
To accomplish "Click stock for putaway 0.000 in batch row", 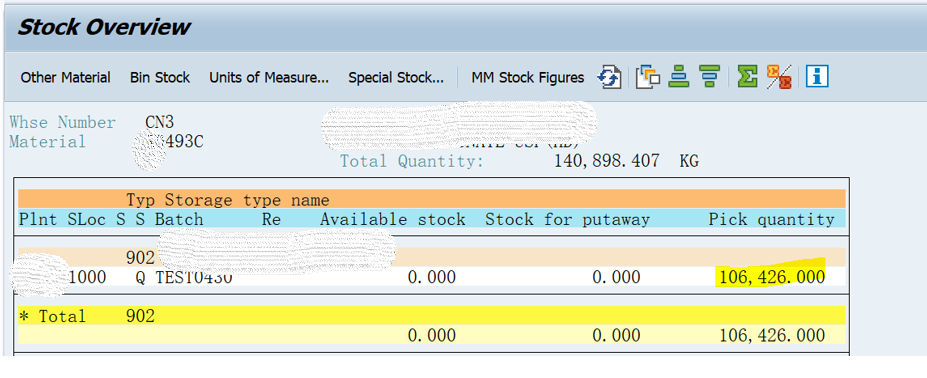I will tap(616, 277).
